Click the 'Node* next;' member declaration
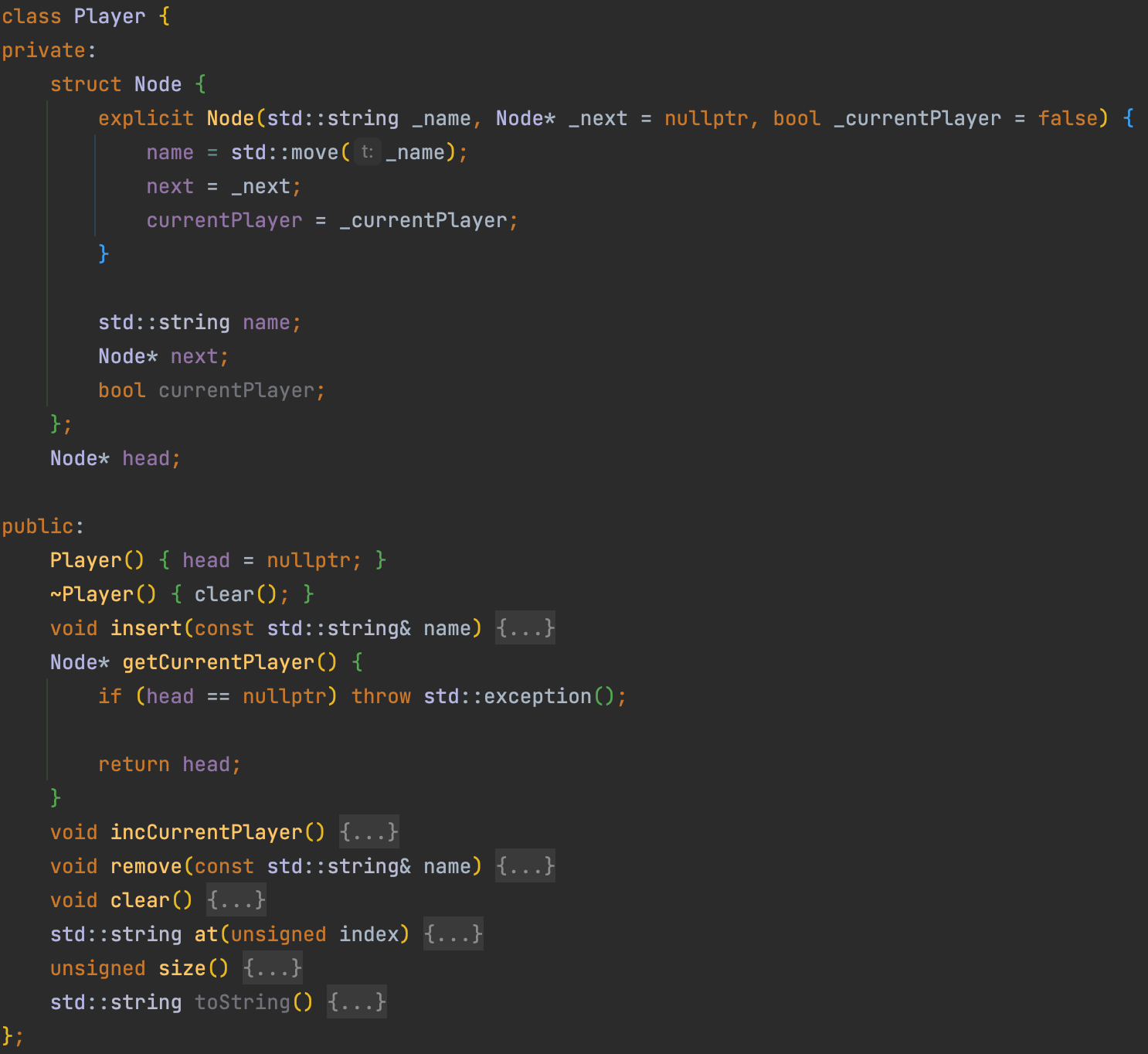Viewport: 1148px width, 1054px height. click(x=163, y=356)
